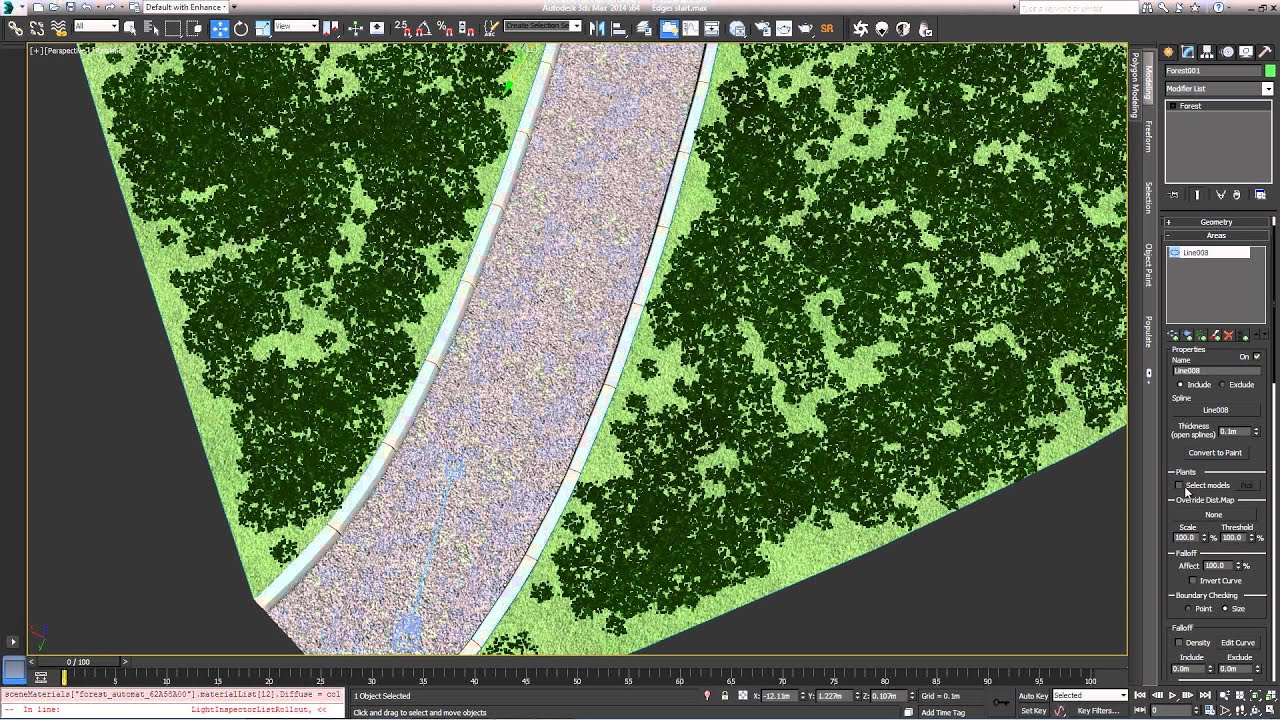The height and width of the screenshot is (720, 1280).
Task: Click the Mirror tool icon
Action: 598,29
